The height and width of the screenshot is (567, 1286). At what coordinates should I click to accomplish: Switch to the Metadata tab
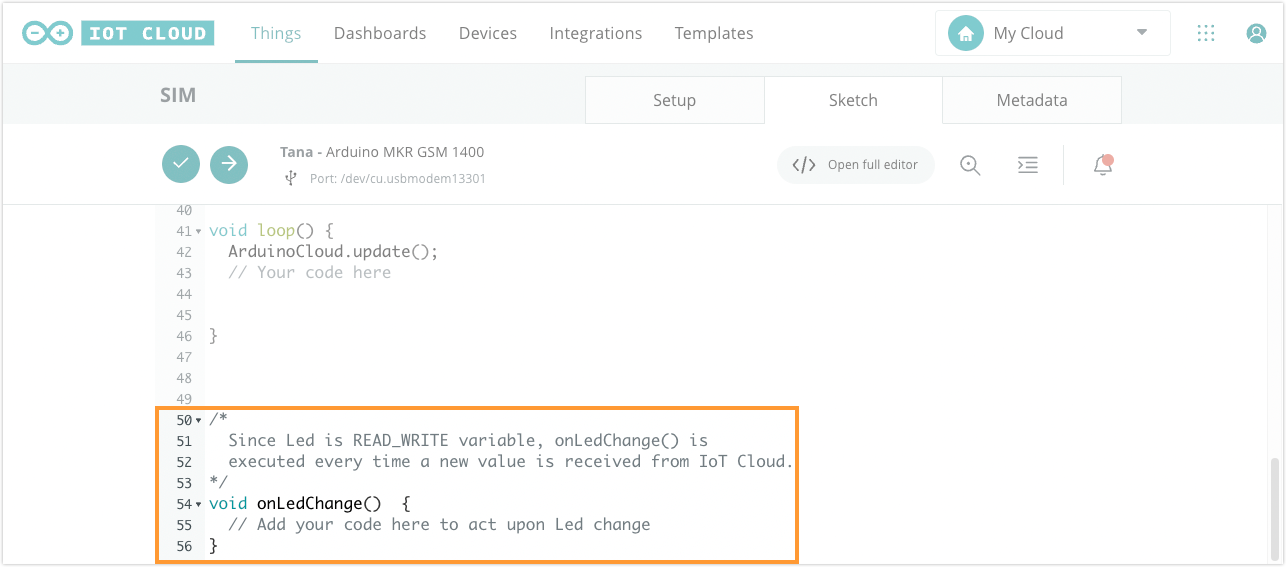click(1032, 100)
